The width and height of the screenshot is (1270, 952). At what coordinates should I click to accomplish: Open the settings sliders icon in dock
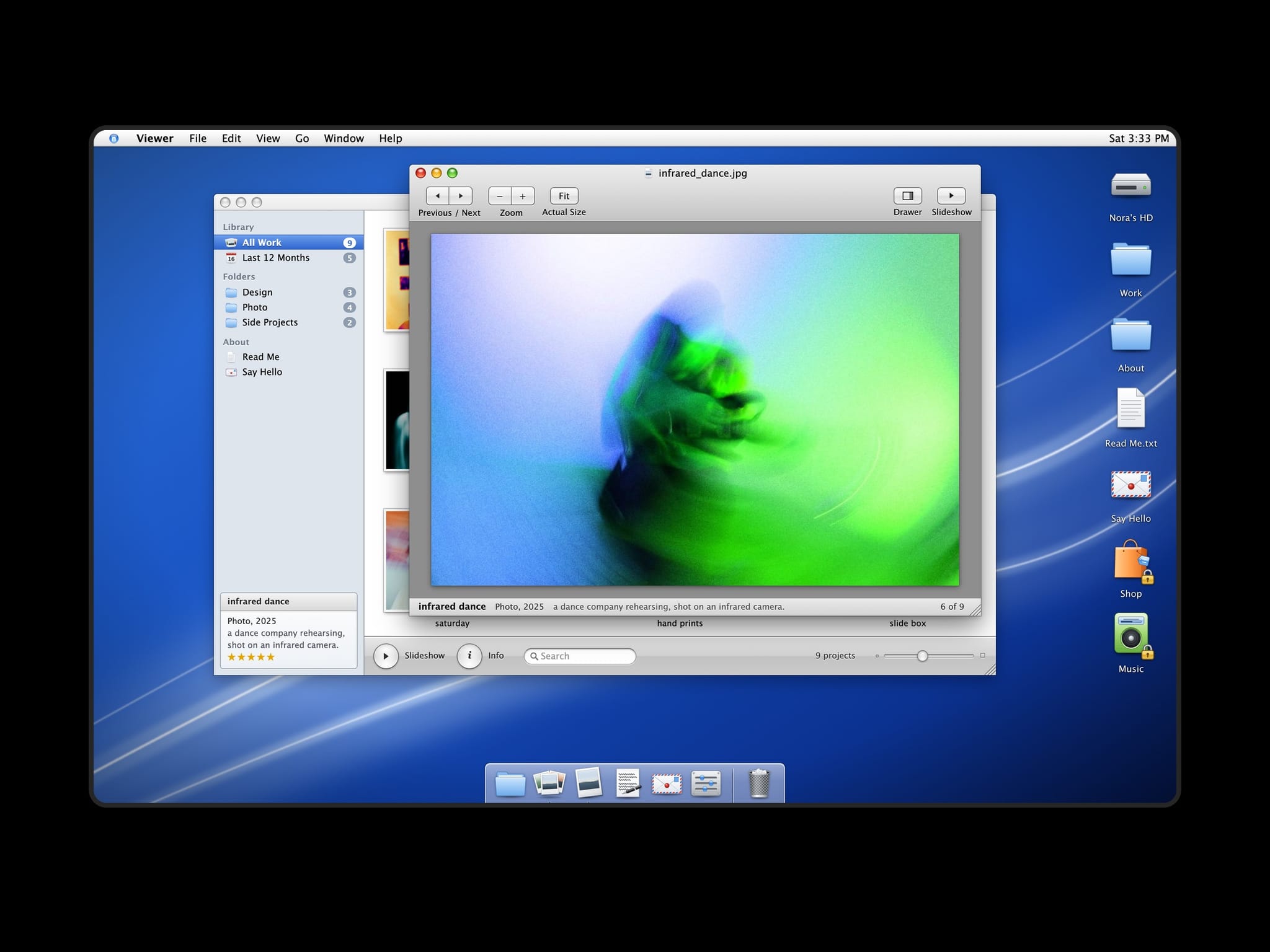(706, 783)
